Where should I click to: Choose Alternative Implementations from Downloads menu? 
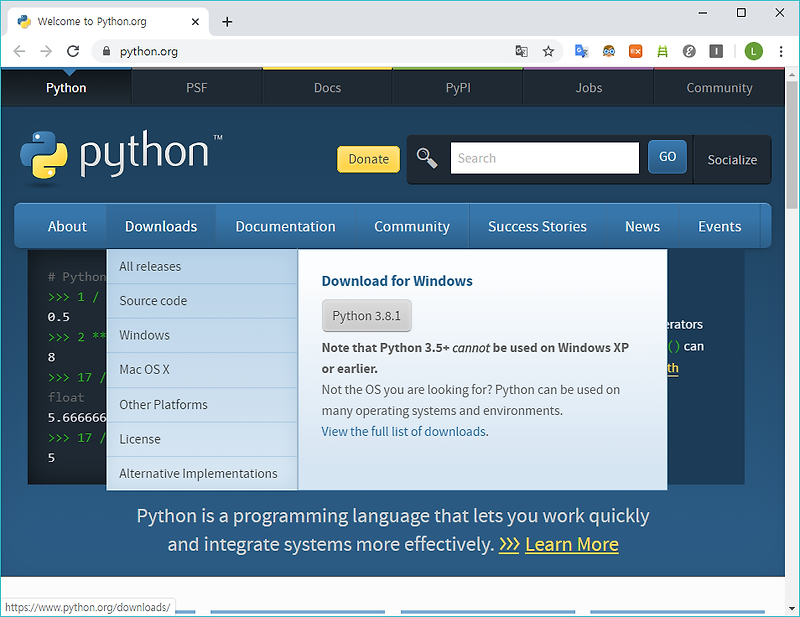click(202, 474)
